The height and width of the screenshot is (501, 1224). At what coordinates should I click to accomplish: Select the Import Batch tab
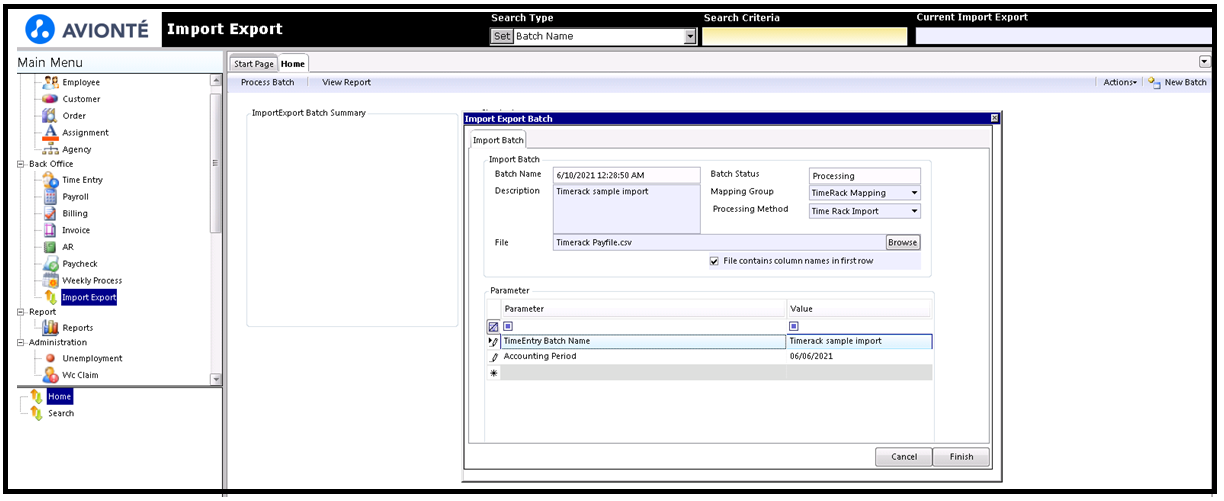(x=498, y=140)
